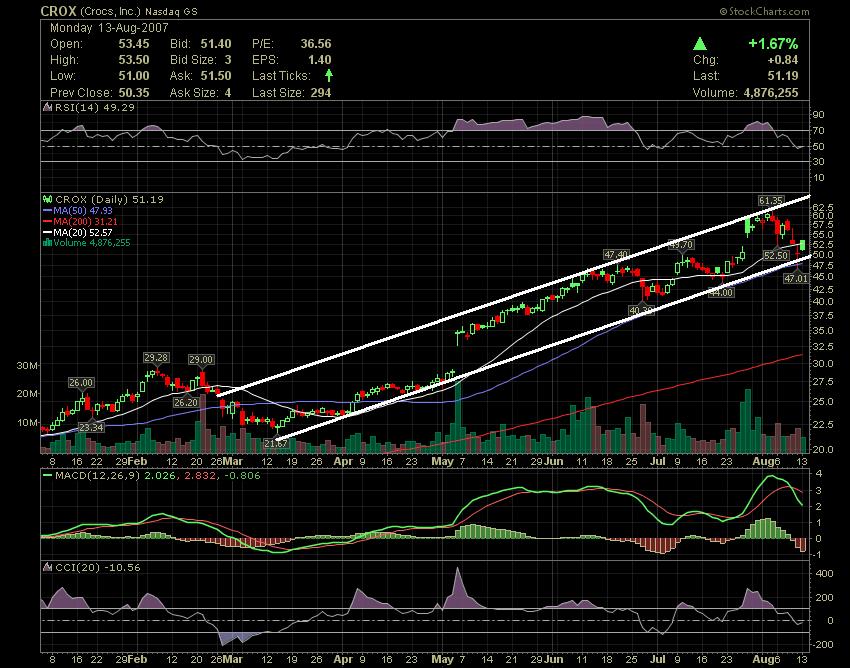
Task: Click the Open value 53.45
Action: click(x=133, y=44)
